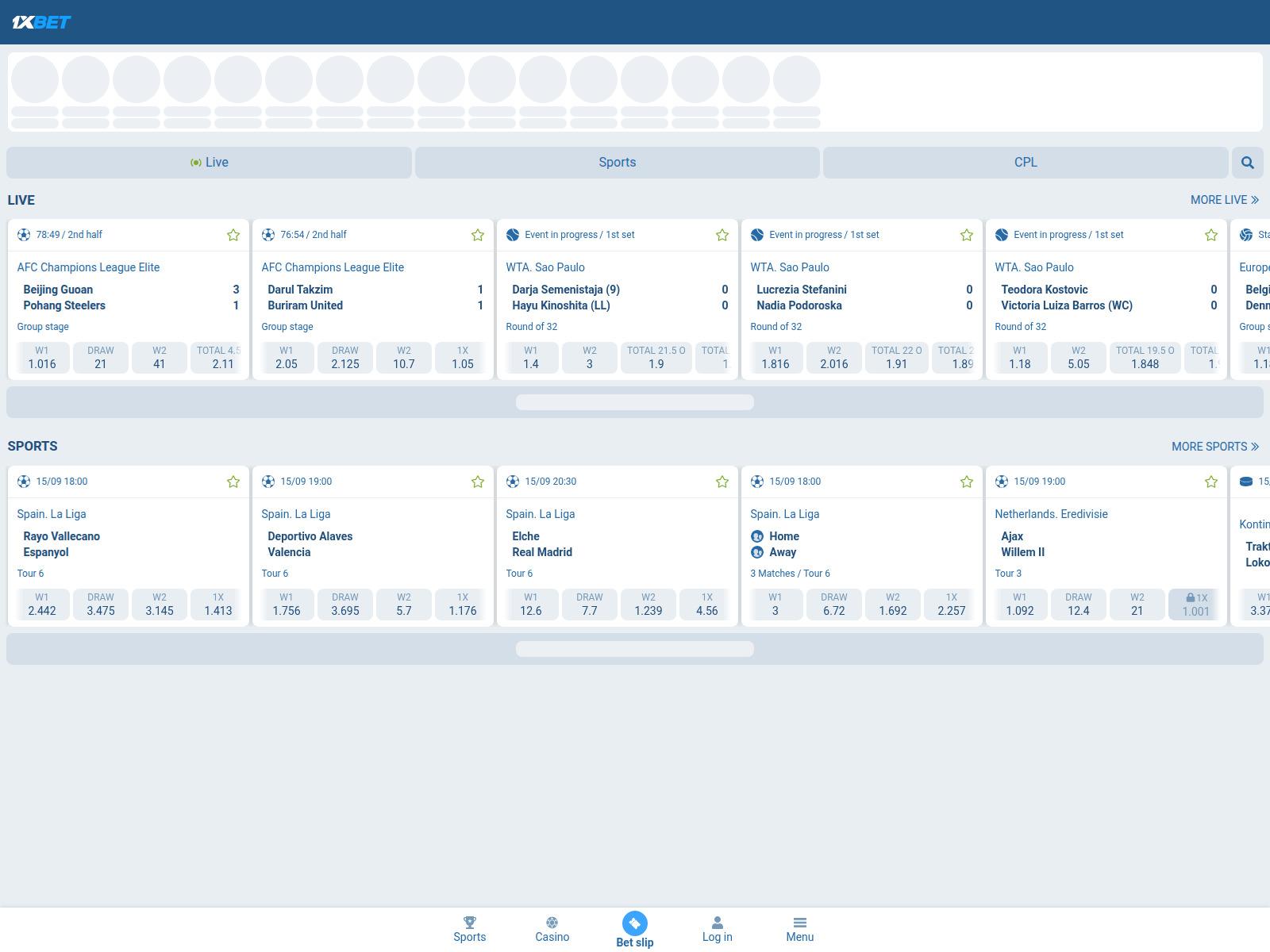Star the Darja Semenistaja vs Hayu Kinoshita match
Screen dimensions: 1270x952
(722, 235)
